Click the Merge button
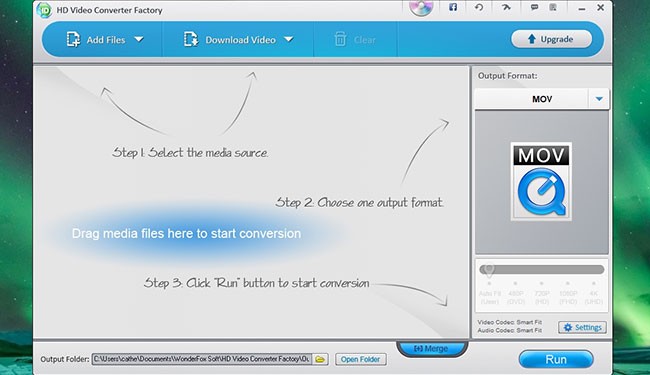Viewport: 650px width, 375px height. (x=432, y=348)
